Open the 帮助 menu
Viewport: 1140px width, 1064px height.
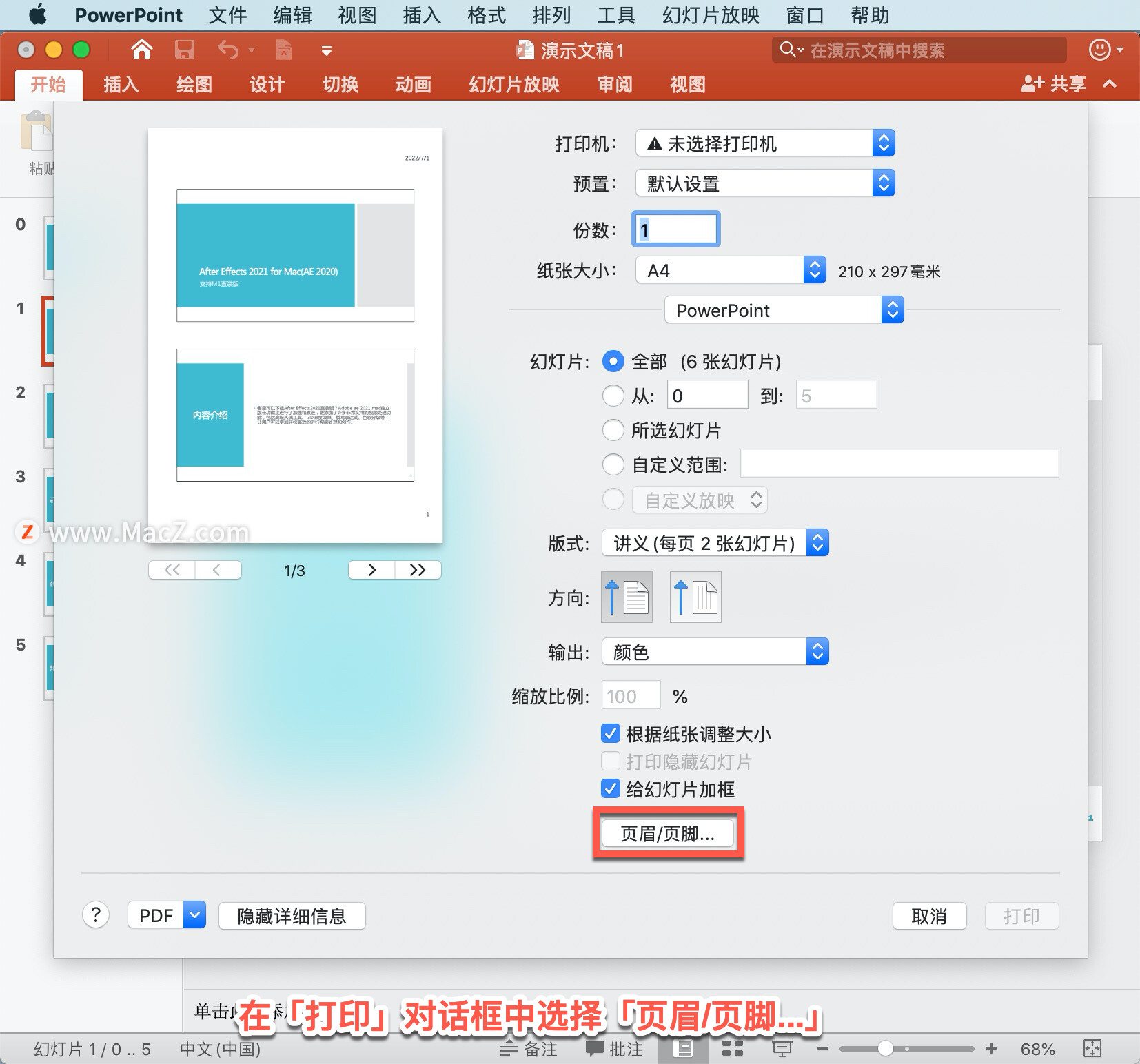pyautogui.click(x=870, y=14)
